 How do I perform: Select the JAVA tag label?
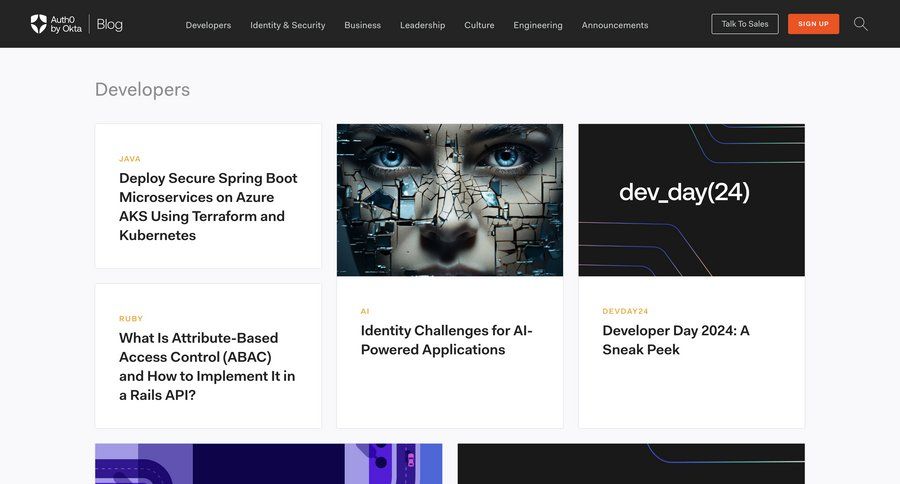130,158
